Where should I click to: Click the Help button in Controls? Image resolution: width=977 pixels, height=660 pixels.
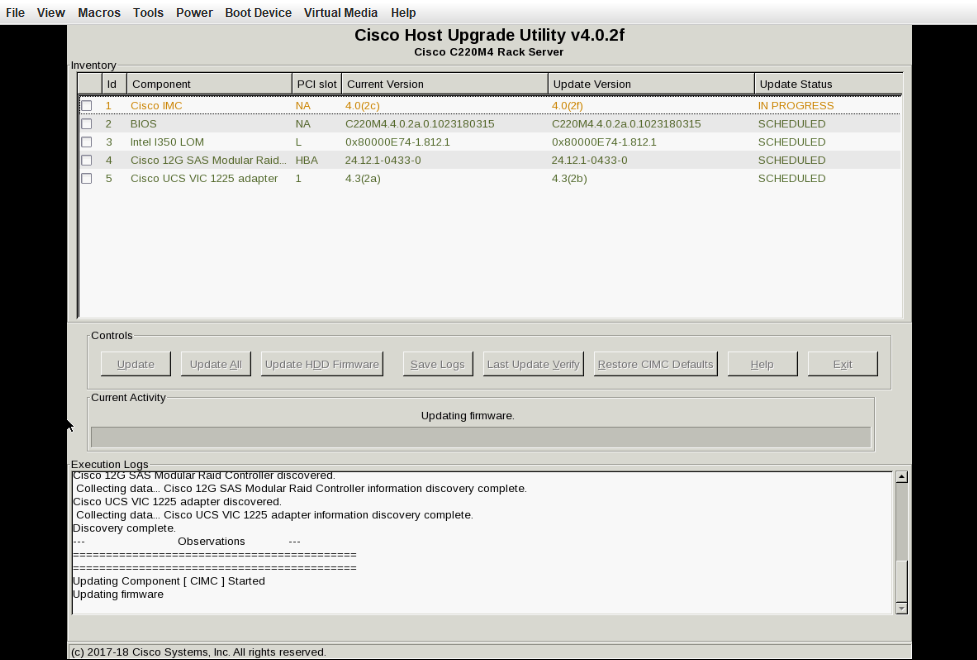pyautogui.click(x=762, y=364)
